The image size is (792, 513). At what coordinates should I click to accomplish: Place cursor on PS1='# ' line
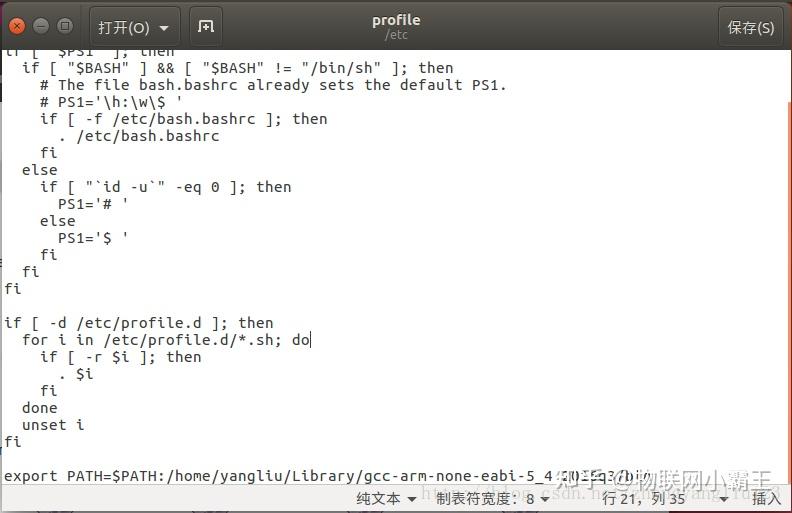point(93,204)
